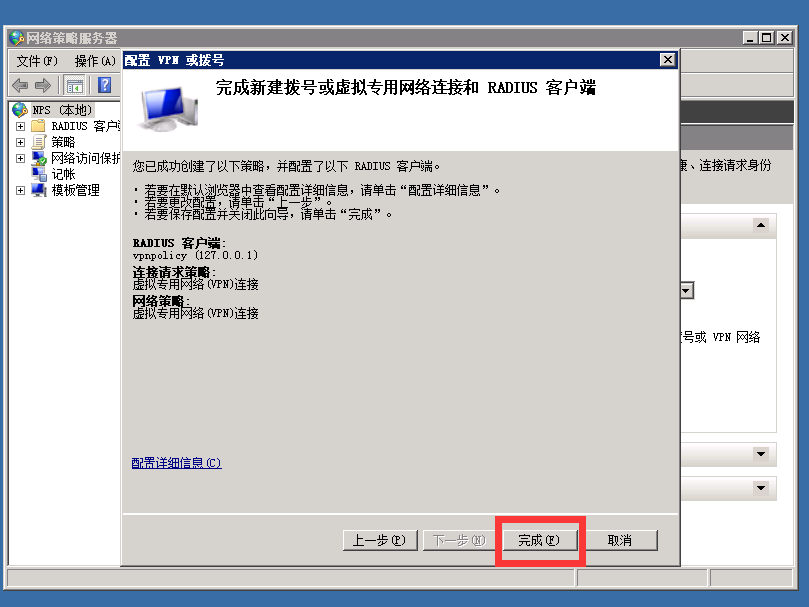Screen dimensions: 809x607
Task: Select the 模板管理 tree item
Action: tap(75, 190)
